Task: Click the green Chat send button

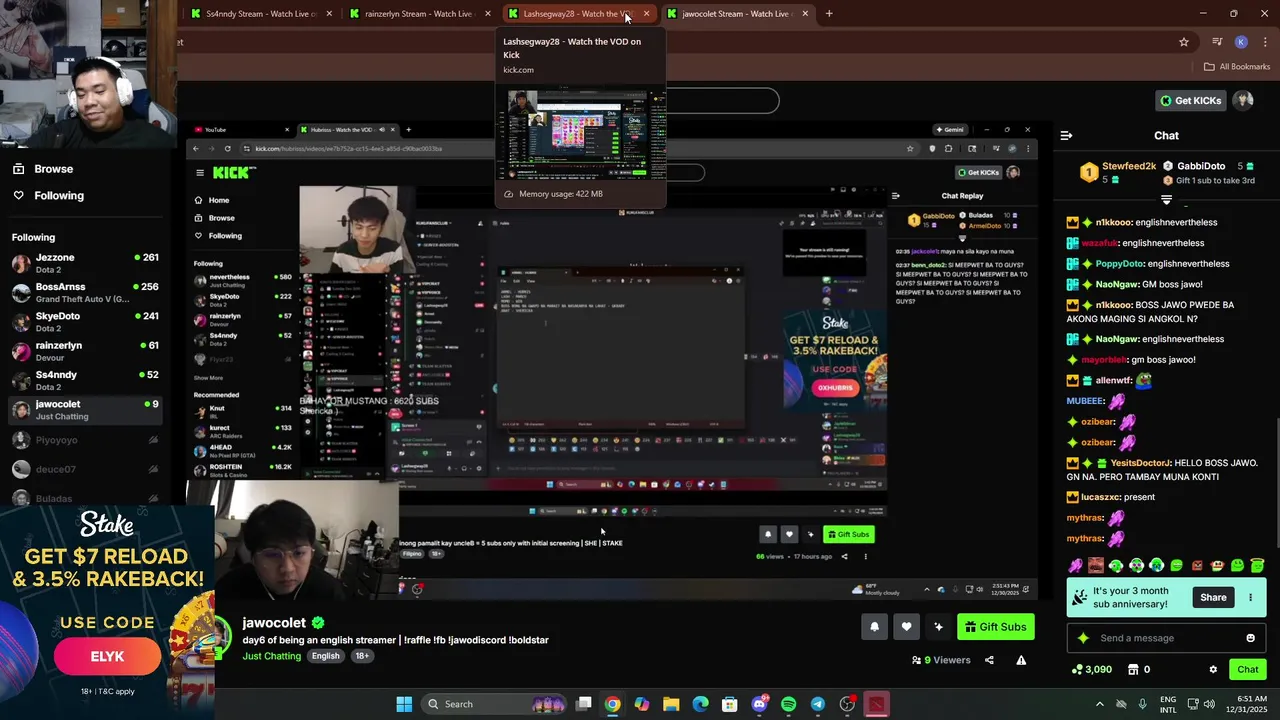Action: [x=1248, y=669]
